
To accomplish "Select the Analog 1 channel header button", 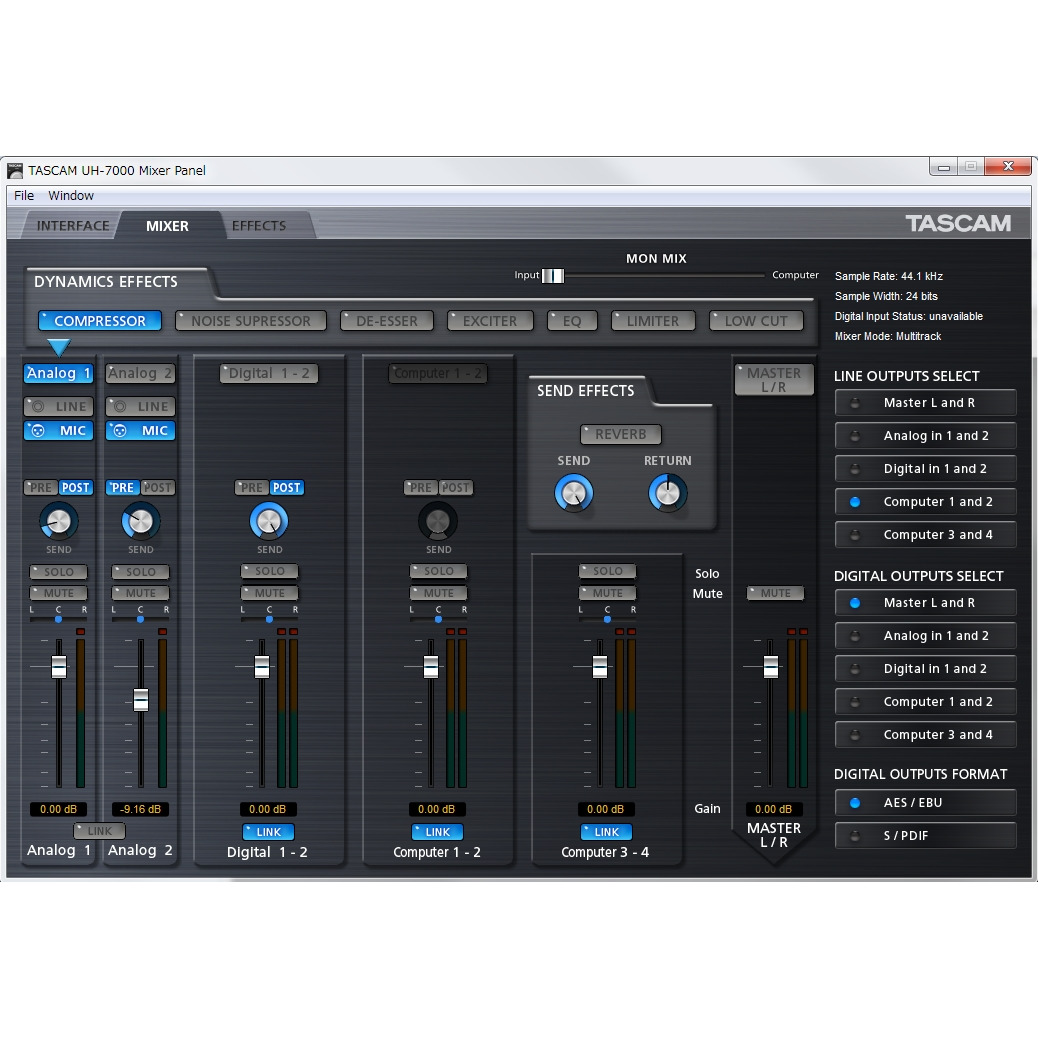I will click(58, 373).
